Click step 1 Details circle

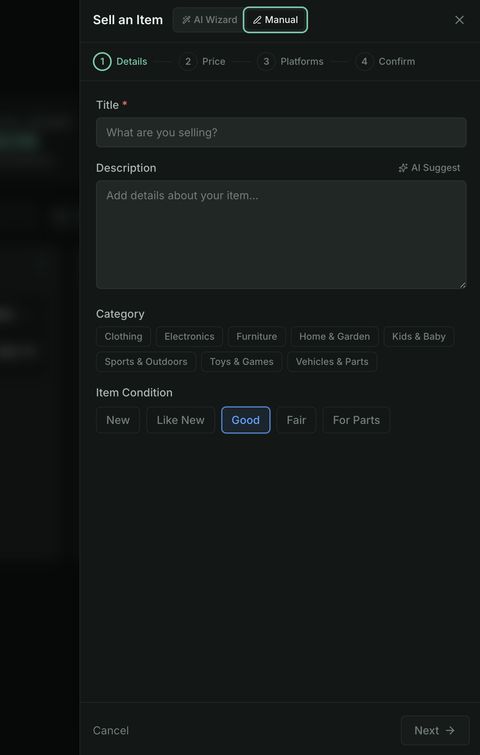pos(102,62)
